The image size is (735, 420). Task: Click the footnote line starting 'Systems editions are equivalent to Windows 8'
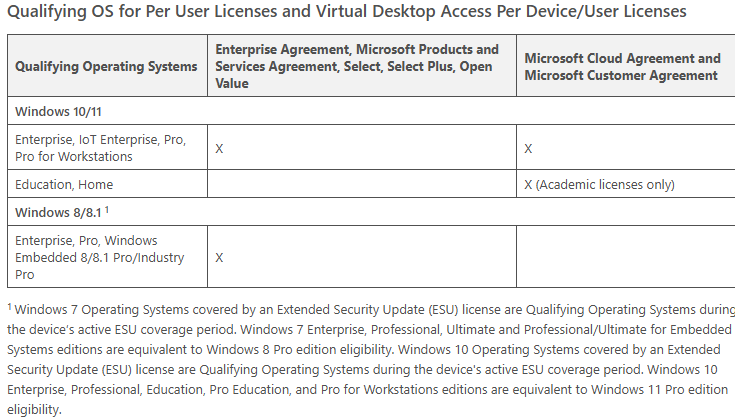tap(364, 350)
